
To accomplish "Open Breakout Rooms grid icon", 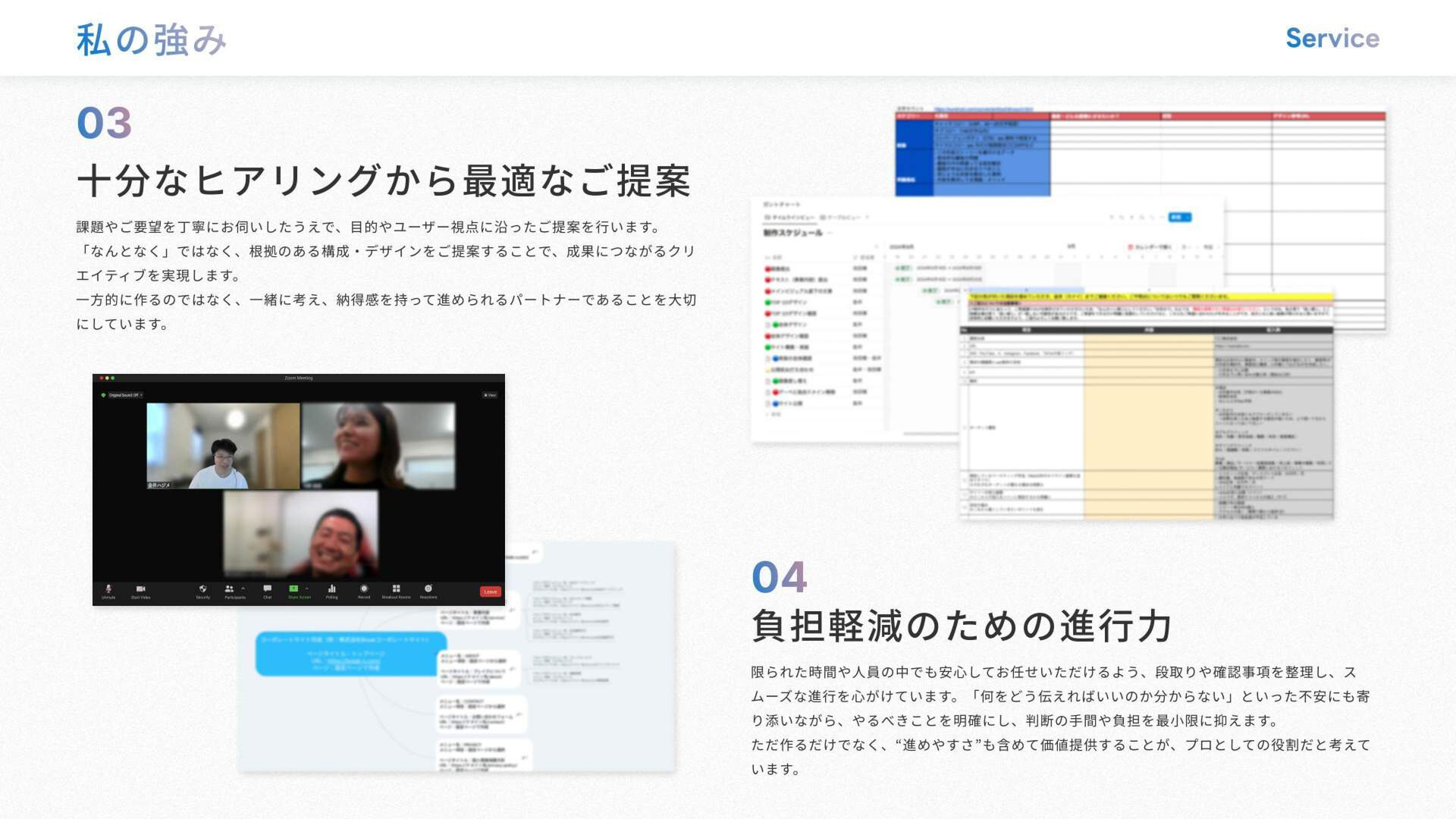I will (x=396, y=589).
